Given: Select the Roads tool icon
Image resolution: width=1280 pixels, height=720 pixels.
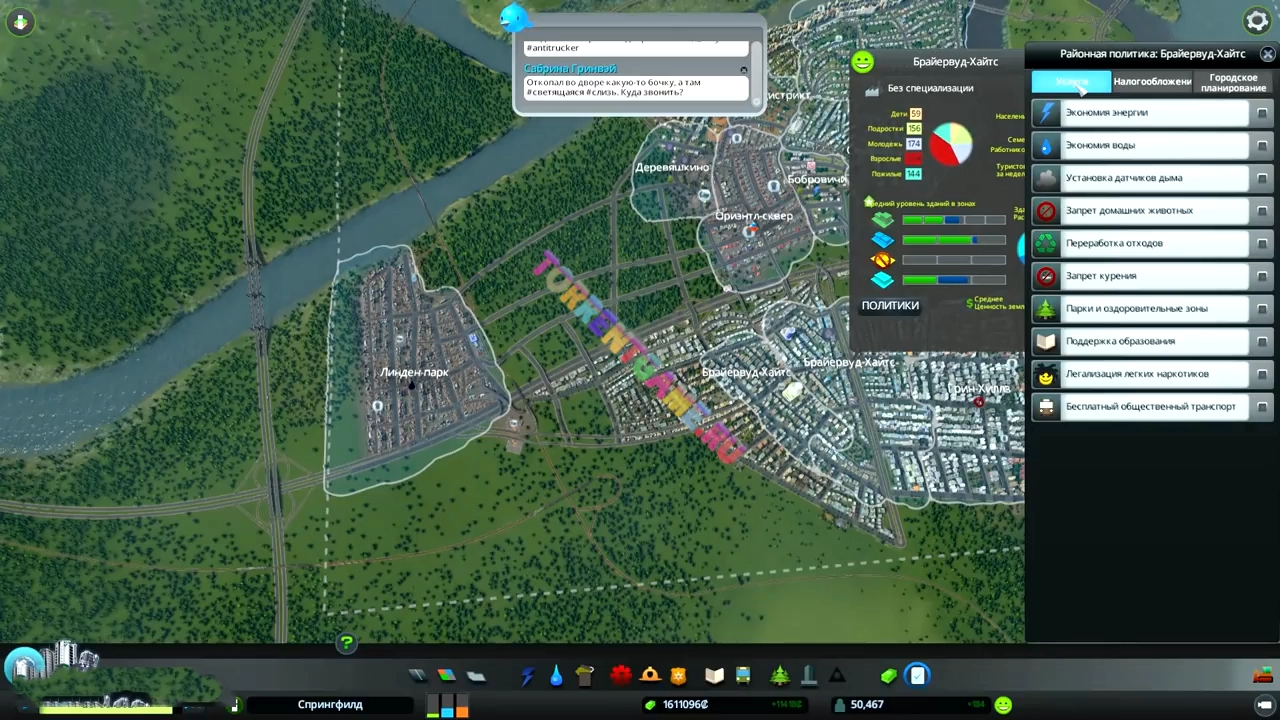Looking at the screenshot, I should (418, 676).
